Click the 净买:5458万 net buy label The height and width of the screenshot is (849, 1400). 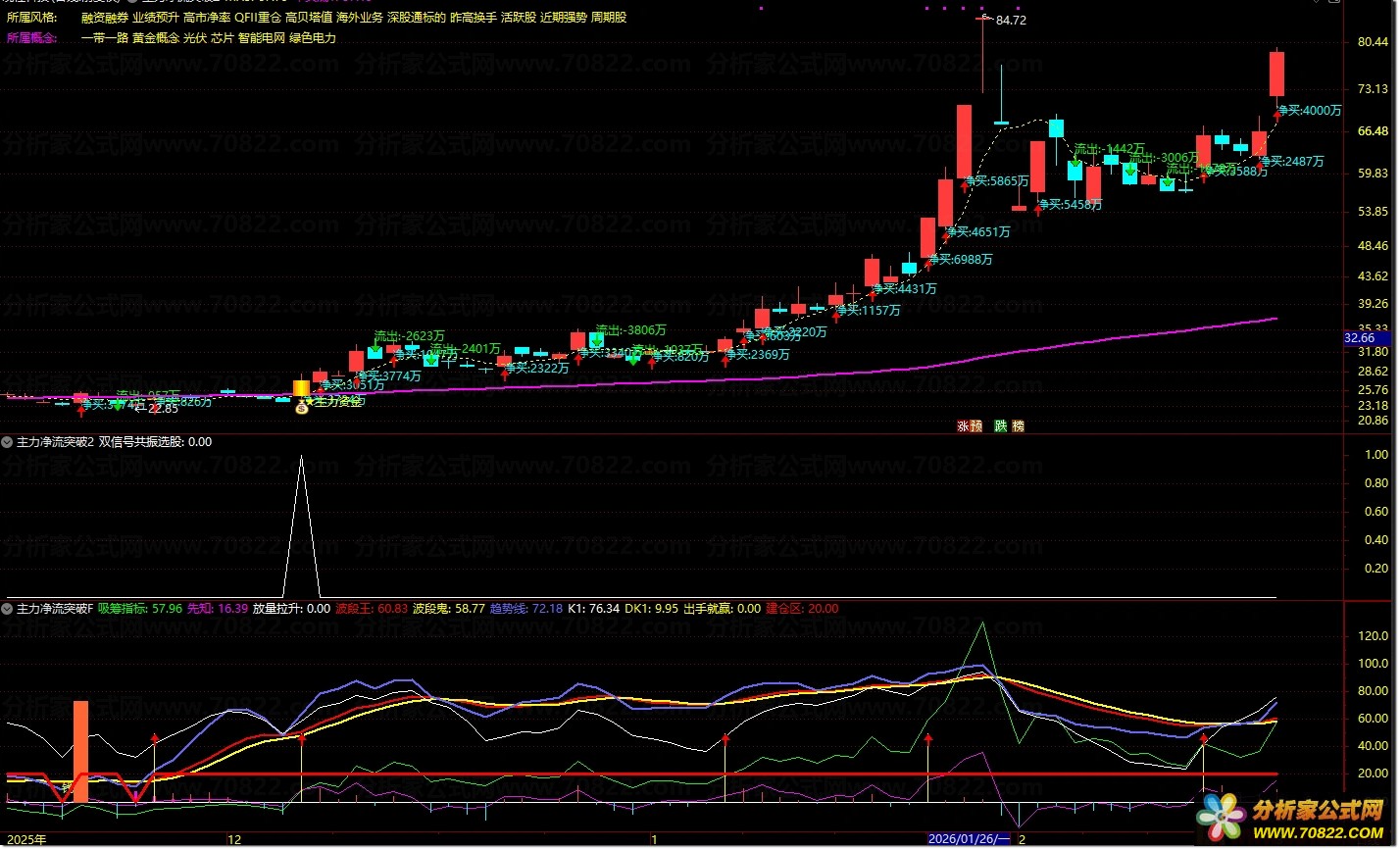[1070, 204]
